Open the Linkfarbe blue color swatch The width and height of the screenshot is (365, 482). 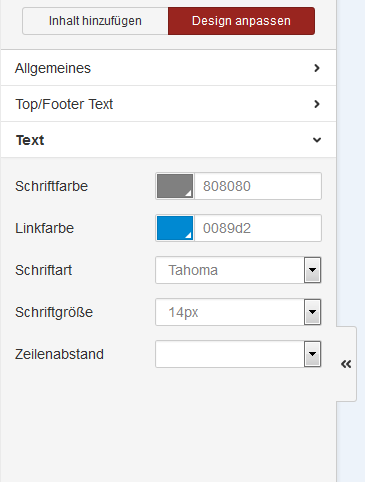pyautogui.click(x=175, y=228)
